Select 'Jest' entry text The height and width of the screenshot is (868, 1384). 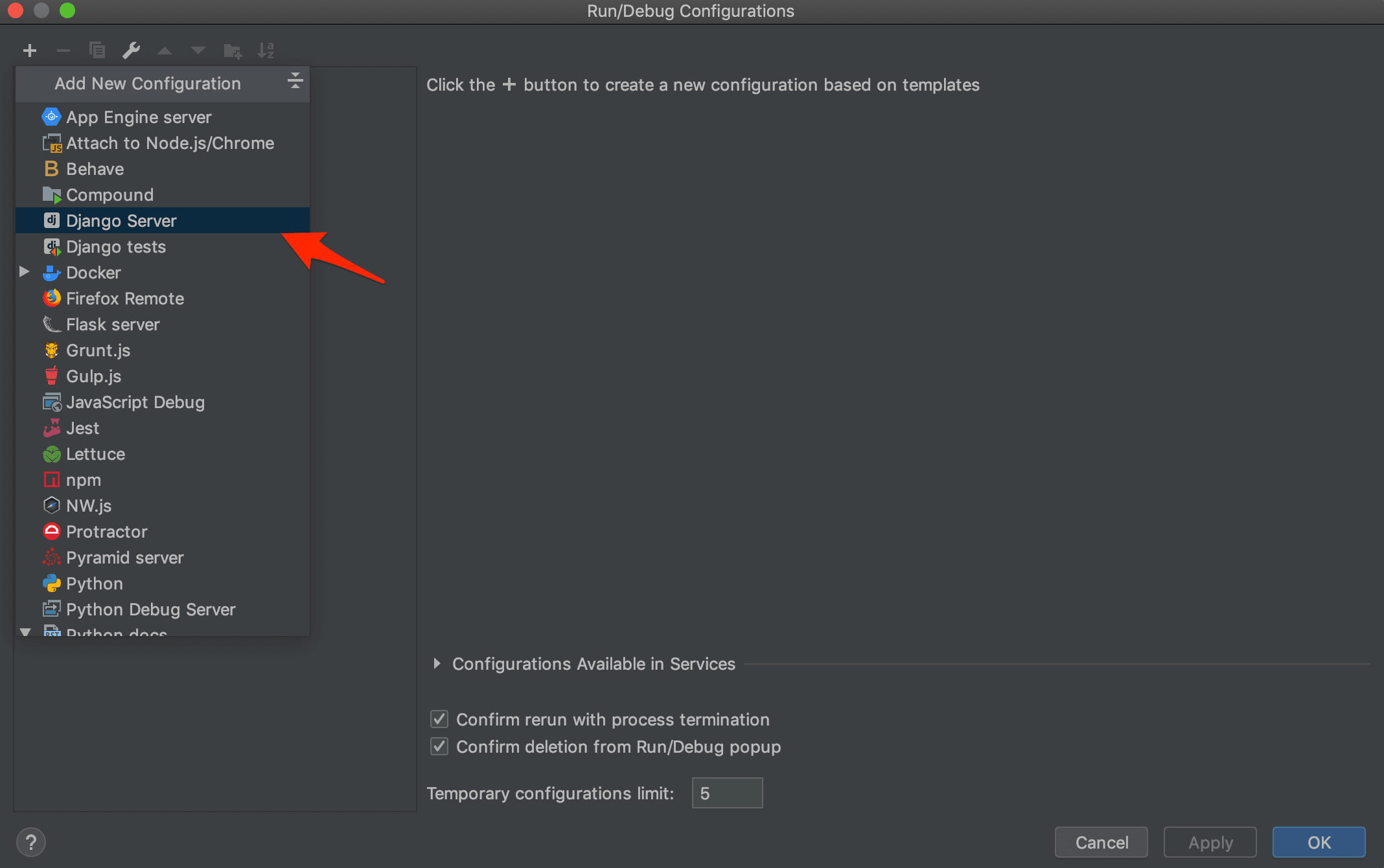point(83,428)
